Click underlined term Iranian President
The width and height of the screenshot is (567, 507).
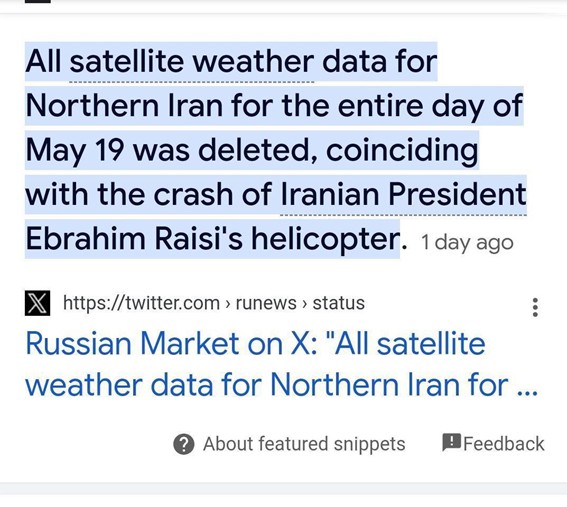403,194
